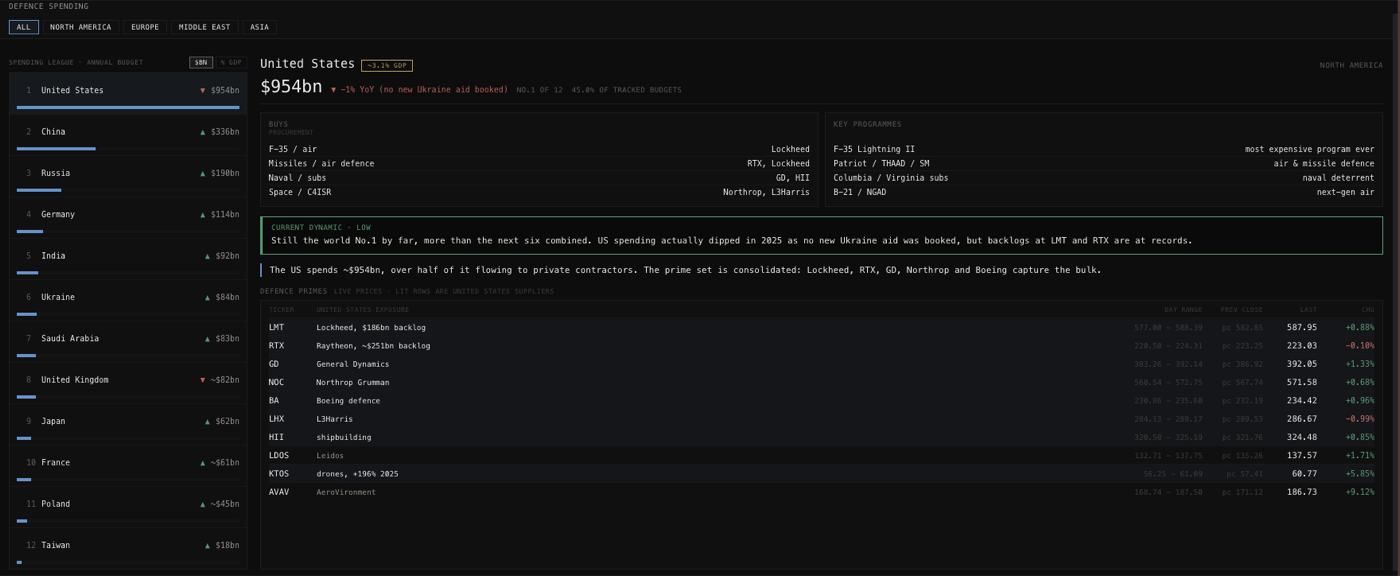The image size is (1400, 576).
Task: Click 'Missiles / air defence' buys row
Action: 539,163
